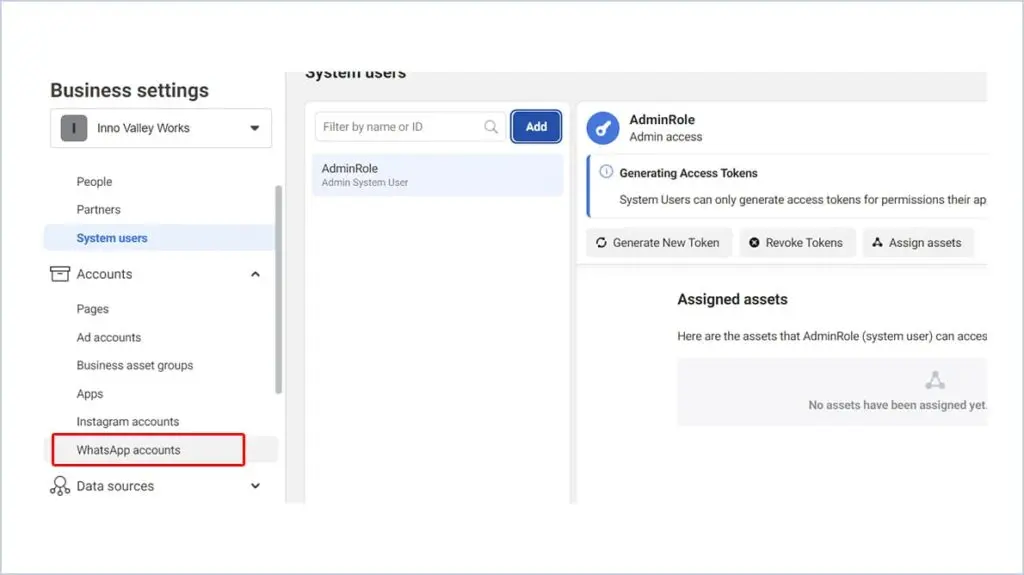Open the Inno Valley Works business dropdown
Image resolution: width=1024 pixels, height=575 pixels.
click(x=161, y=128)
